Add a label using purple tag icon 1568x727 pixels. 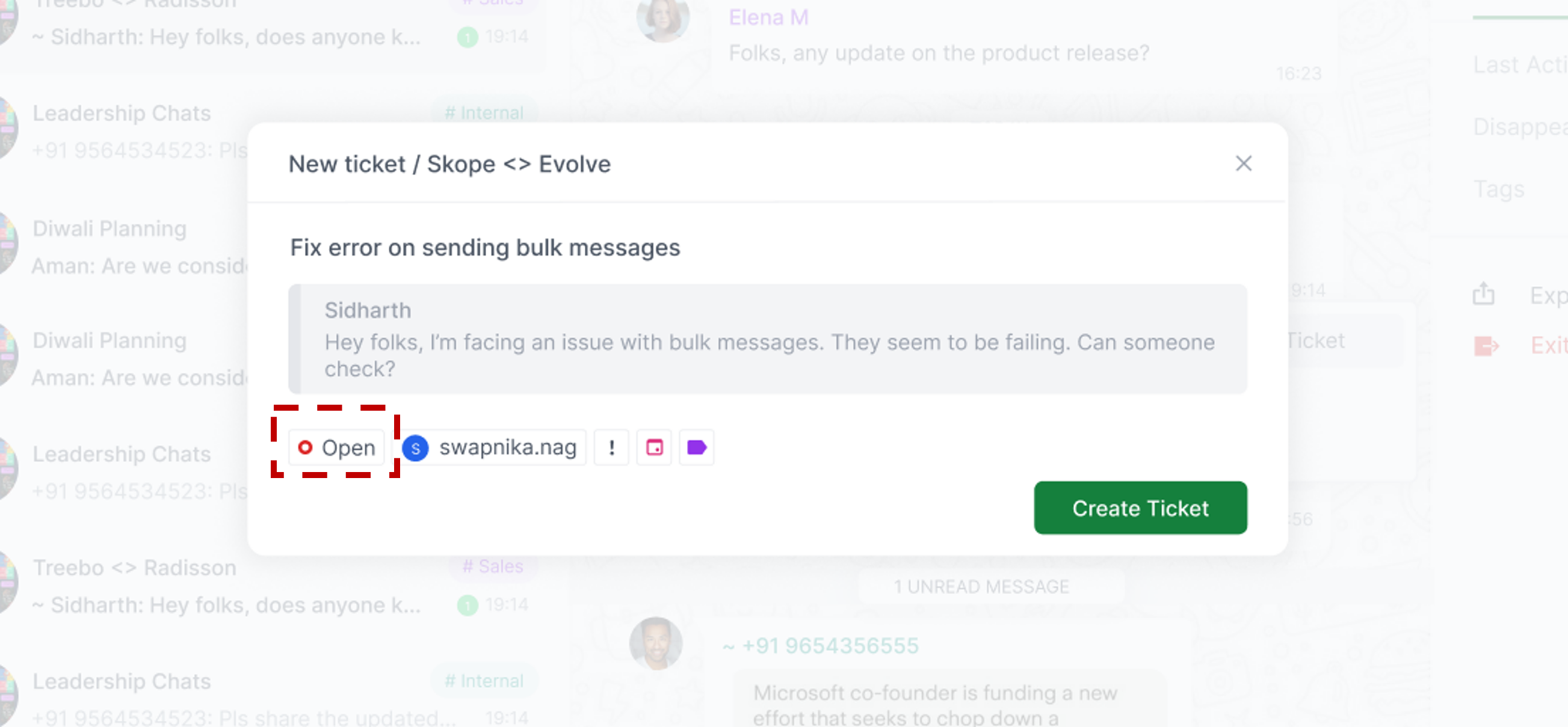point(696,448)
